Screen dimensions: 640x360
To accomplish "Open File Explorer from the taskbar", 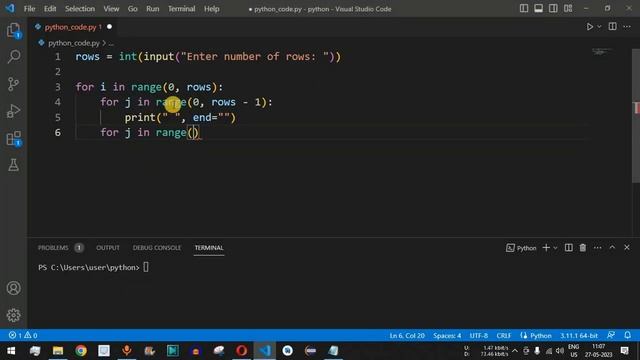I will (58, 351).
